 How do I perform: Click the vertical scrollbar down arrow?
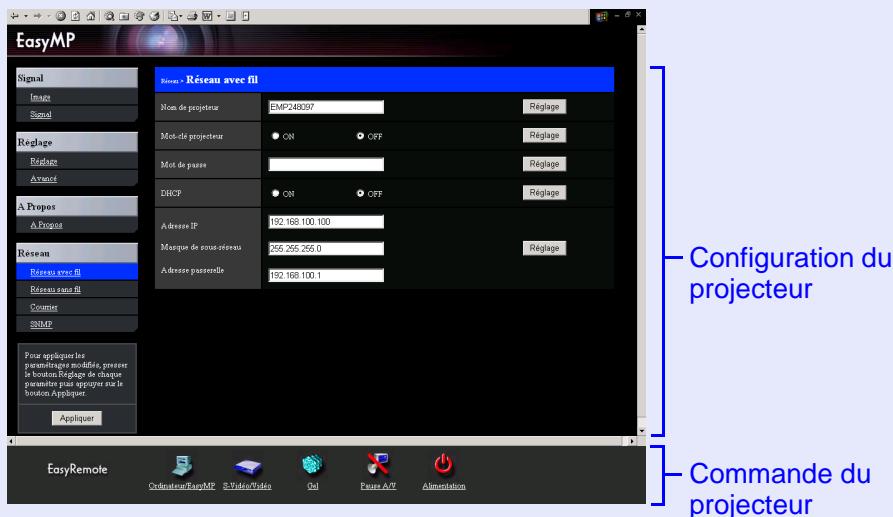pyautogui.click(x=641, y=431)
